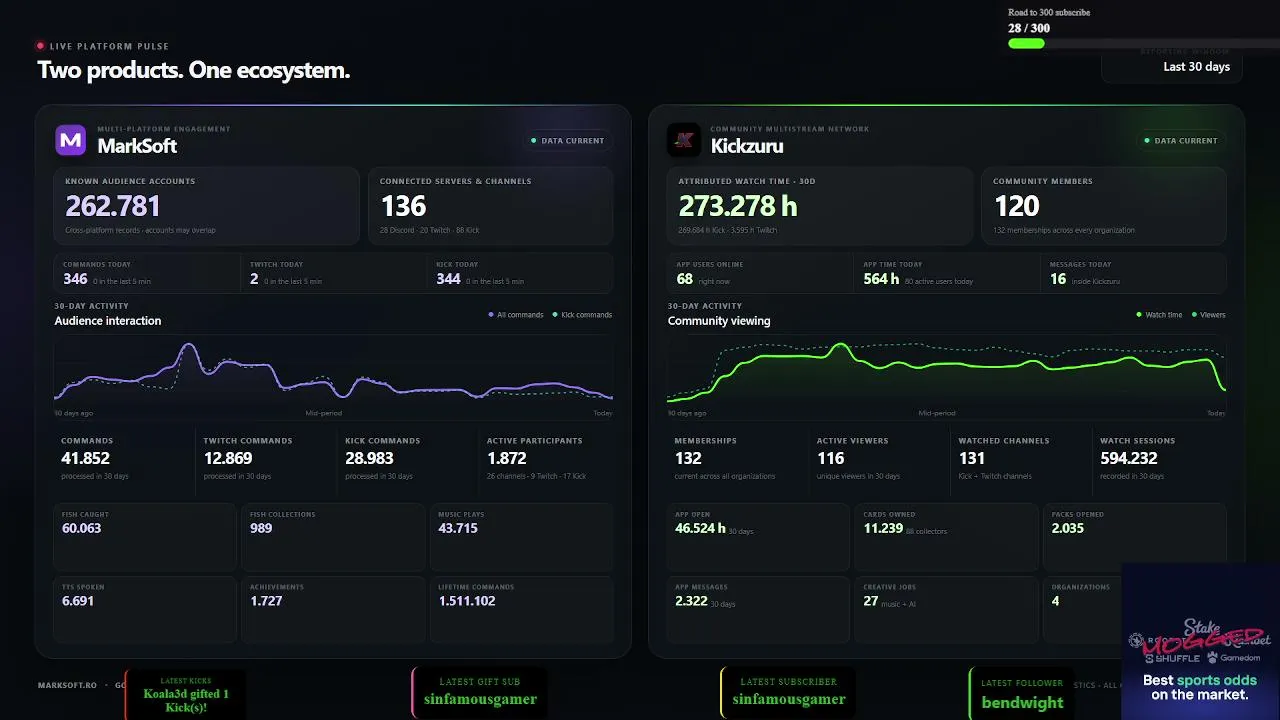Toggle the Kick commands legend series
Screen dimensions: 1280x720
[582, 315]
